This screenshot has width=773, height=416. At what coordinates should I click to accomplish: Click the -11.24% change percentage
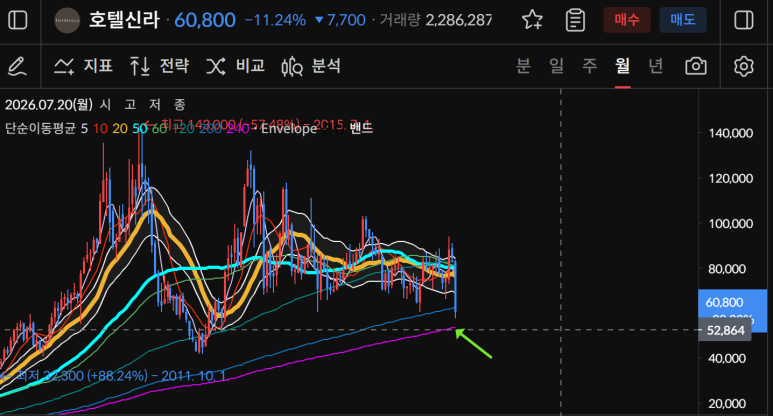pyautogui.click(x=275, y=20)
